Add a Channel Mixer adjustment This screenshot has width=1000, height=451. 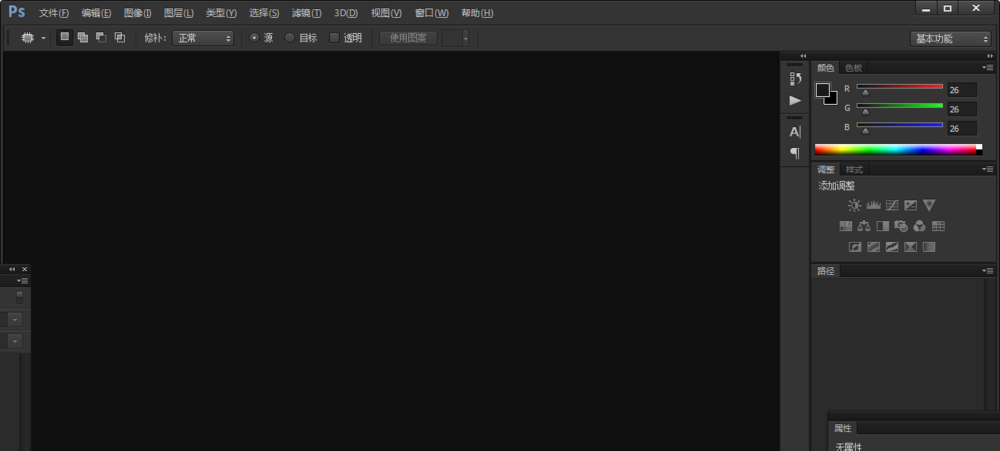(920, 226)
